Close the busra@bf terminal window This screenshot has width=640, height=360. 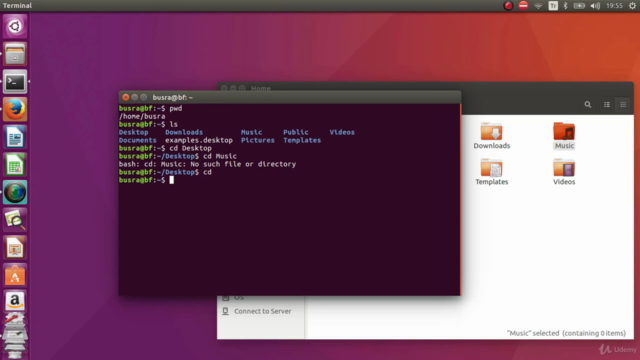(x=126, y=97)
